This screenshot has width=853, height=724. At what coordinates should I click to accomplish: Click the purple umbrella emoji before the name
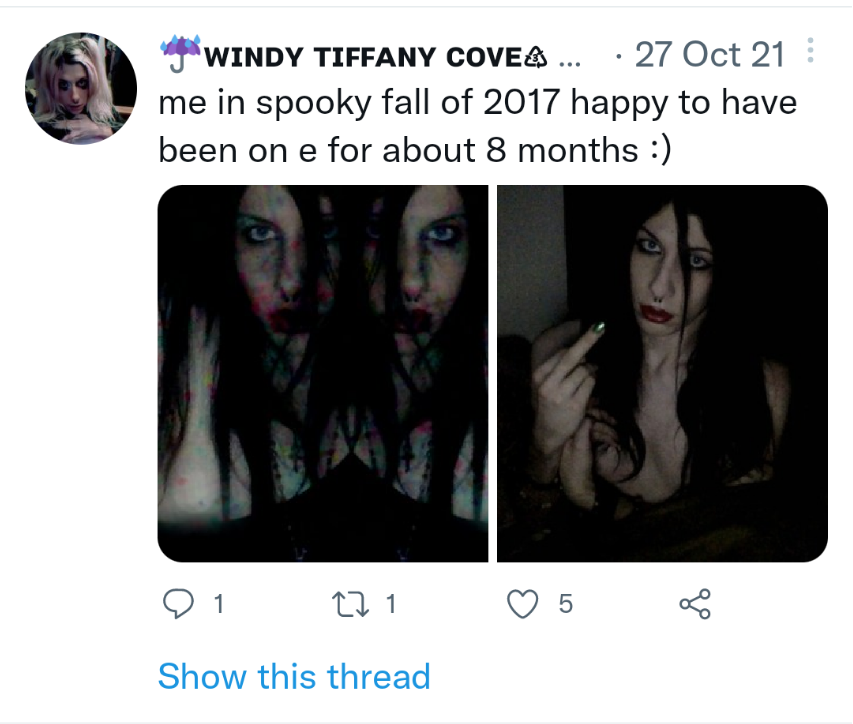(x=181, y=53)
